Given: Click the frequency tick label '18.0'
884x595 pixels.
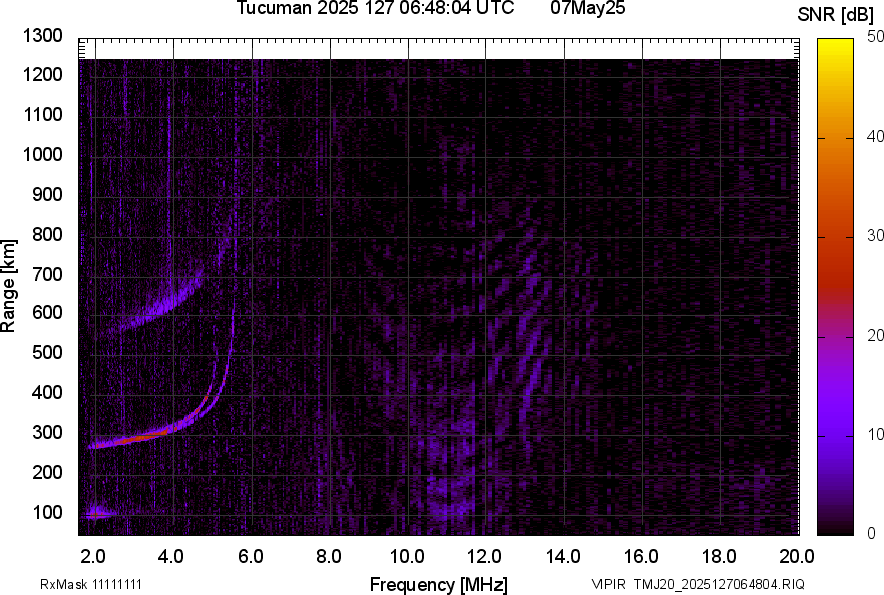Looking at the screenshot, I should [719, 557].
